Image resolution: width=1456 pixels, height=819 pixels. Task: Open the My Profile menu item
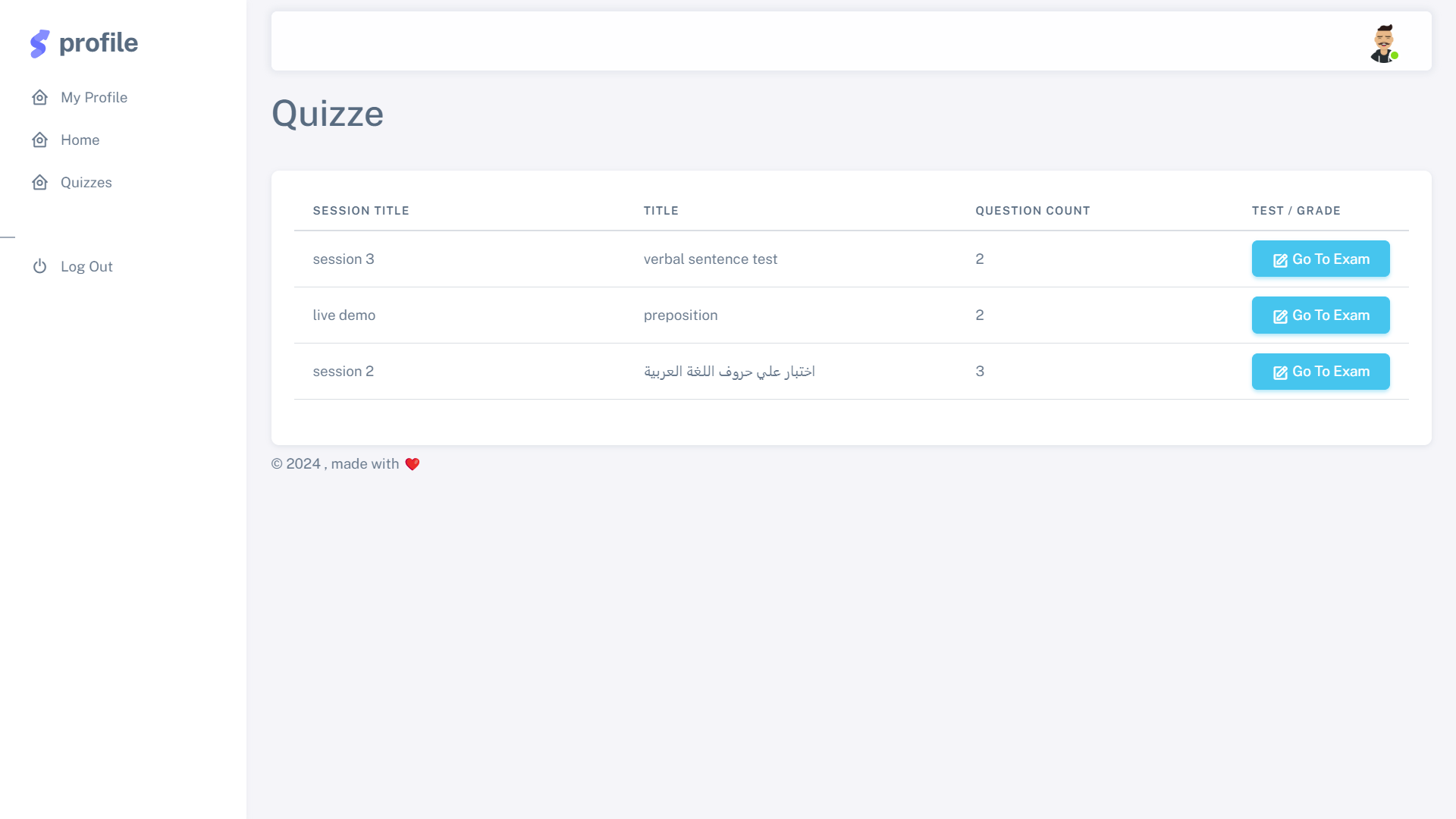pos(94,98)
